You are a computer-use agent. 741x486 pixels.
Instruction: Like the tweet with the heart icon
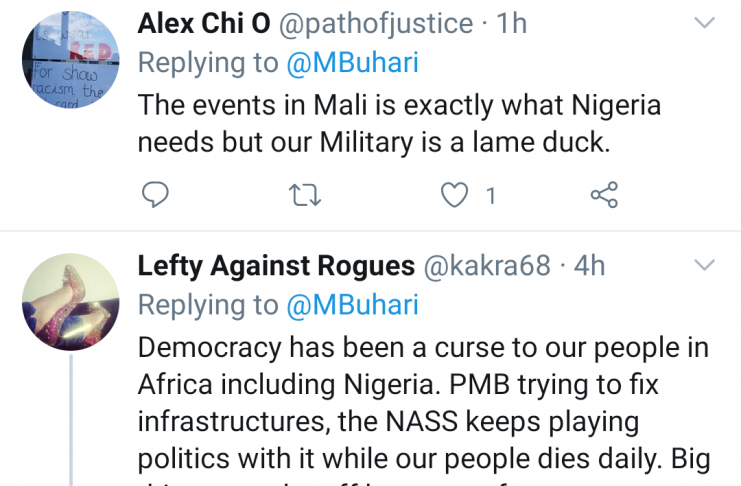click(455, 196)
